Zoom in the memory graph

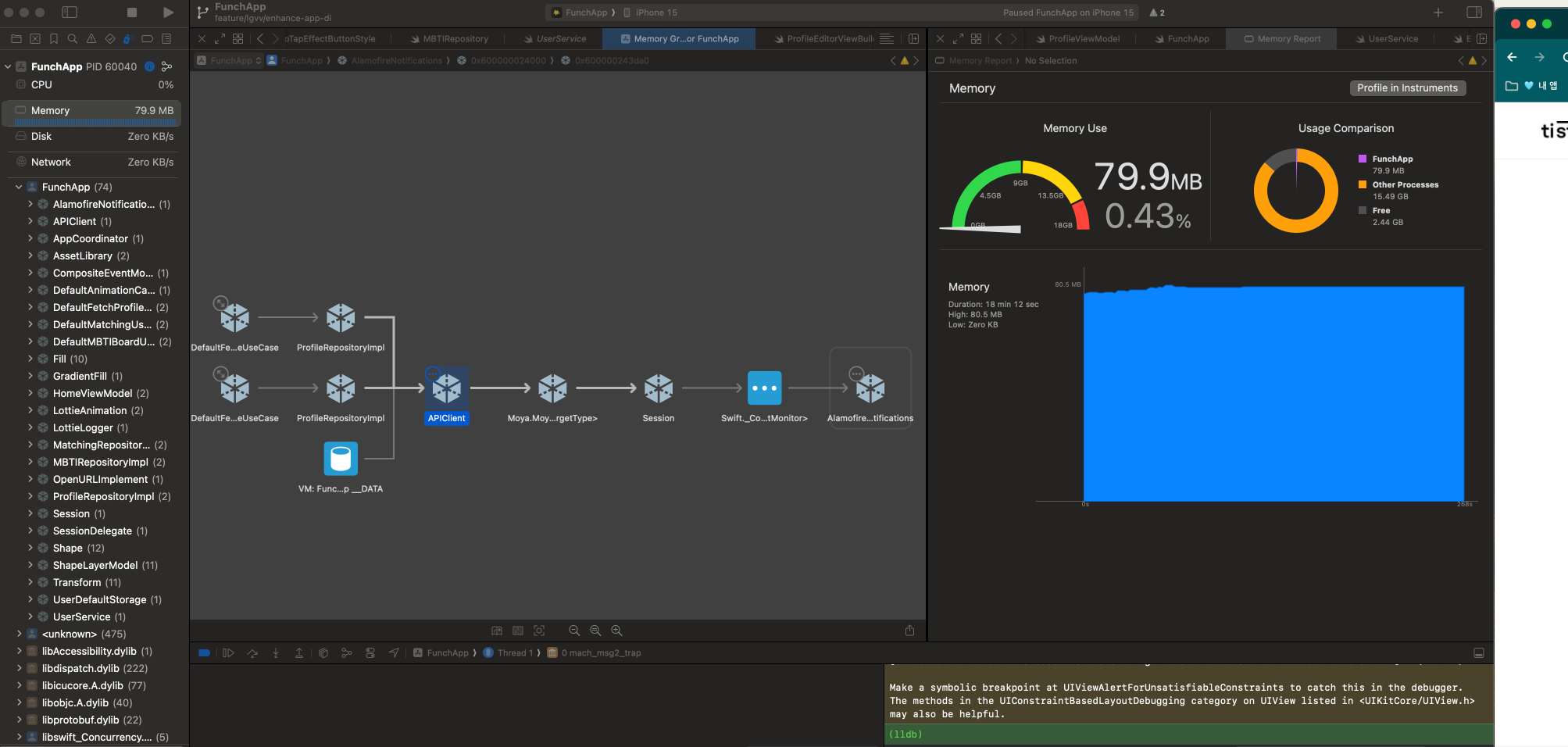(616, 631)
